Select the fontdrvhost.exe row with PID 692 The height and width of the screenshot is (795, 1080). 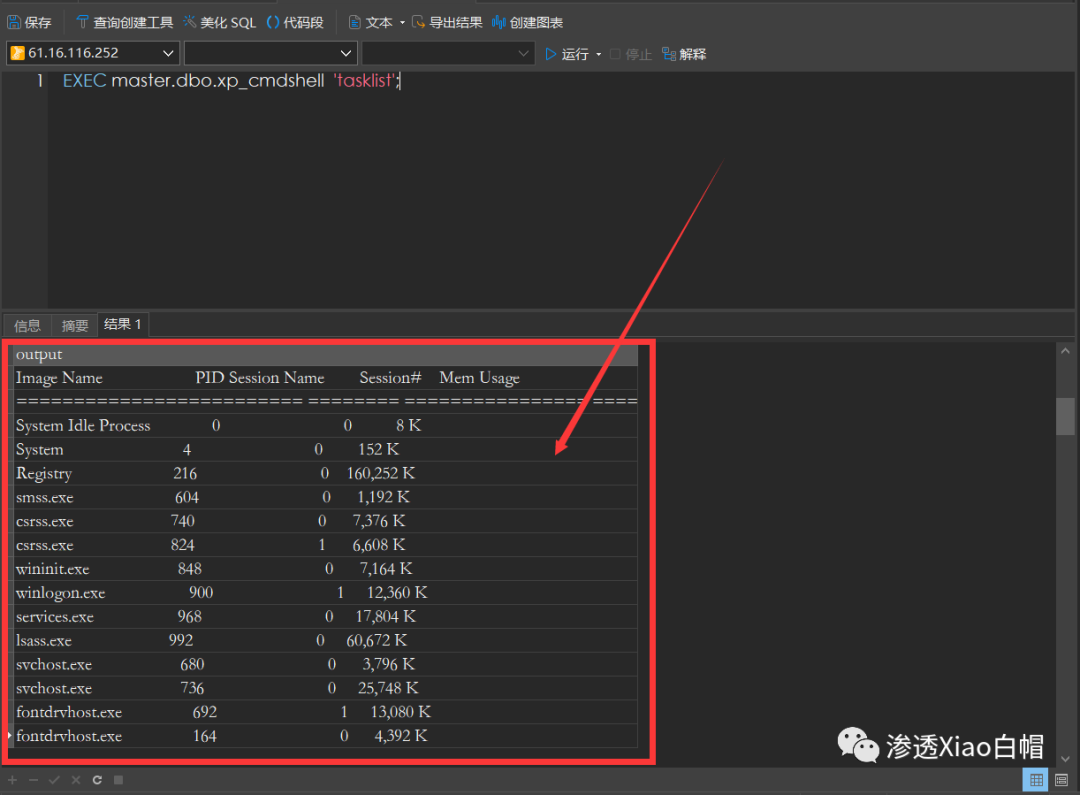[x=326, y=712]
